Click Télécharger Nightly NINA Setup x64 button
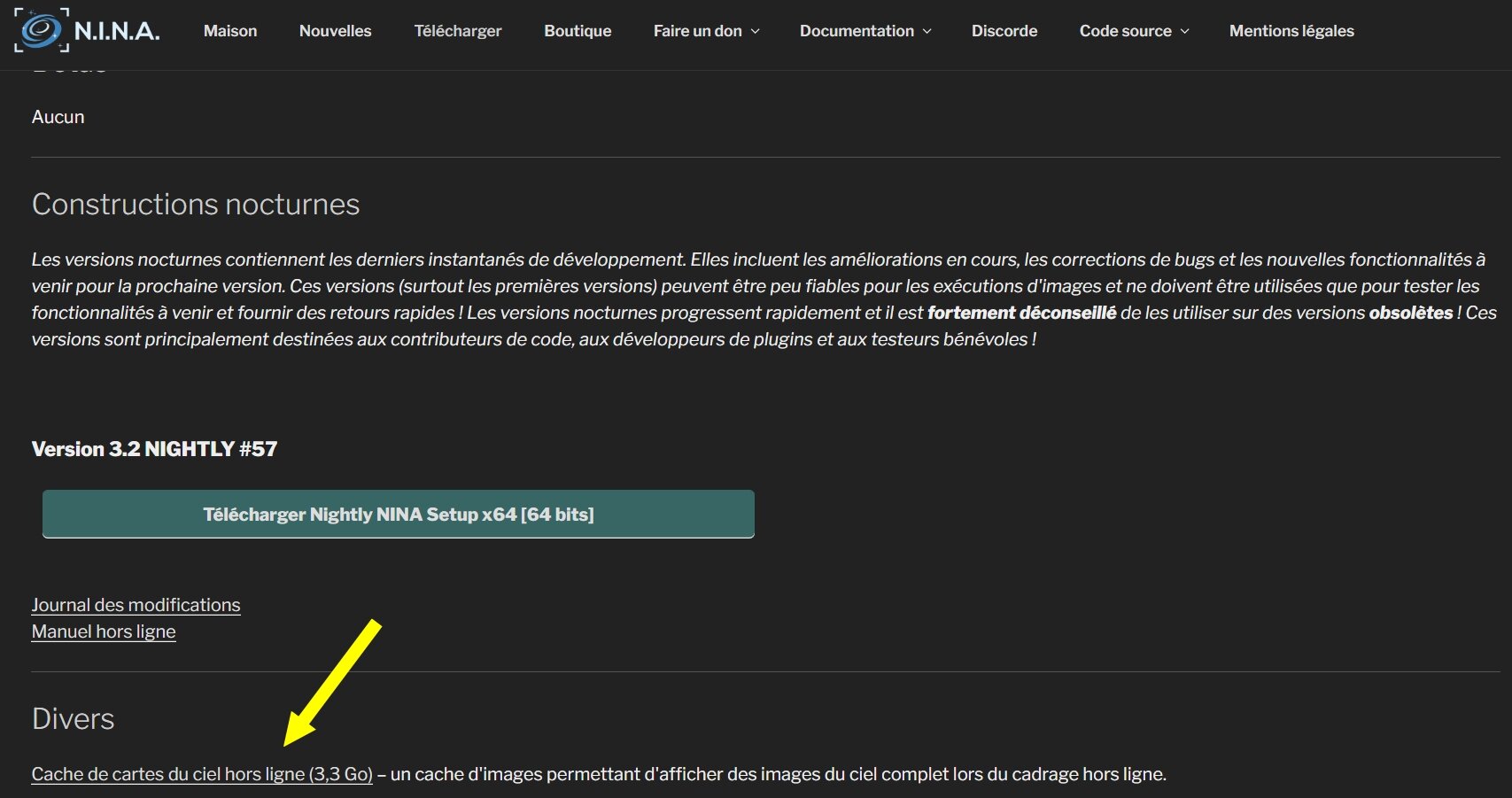Screen dimensions: 1512x798 pyautogui.click(x=399, y=514)
